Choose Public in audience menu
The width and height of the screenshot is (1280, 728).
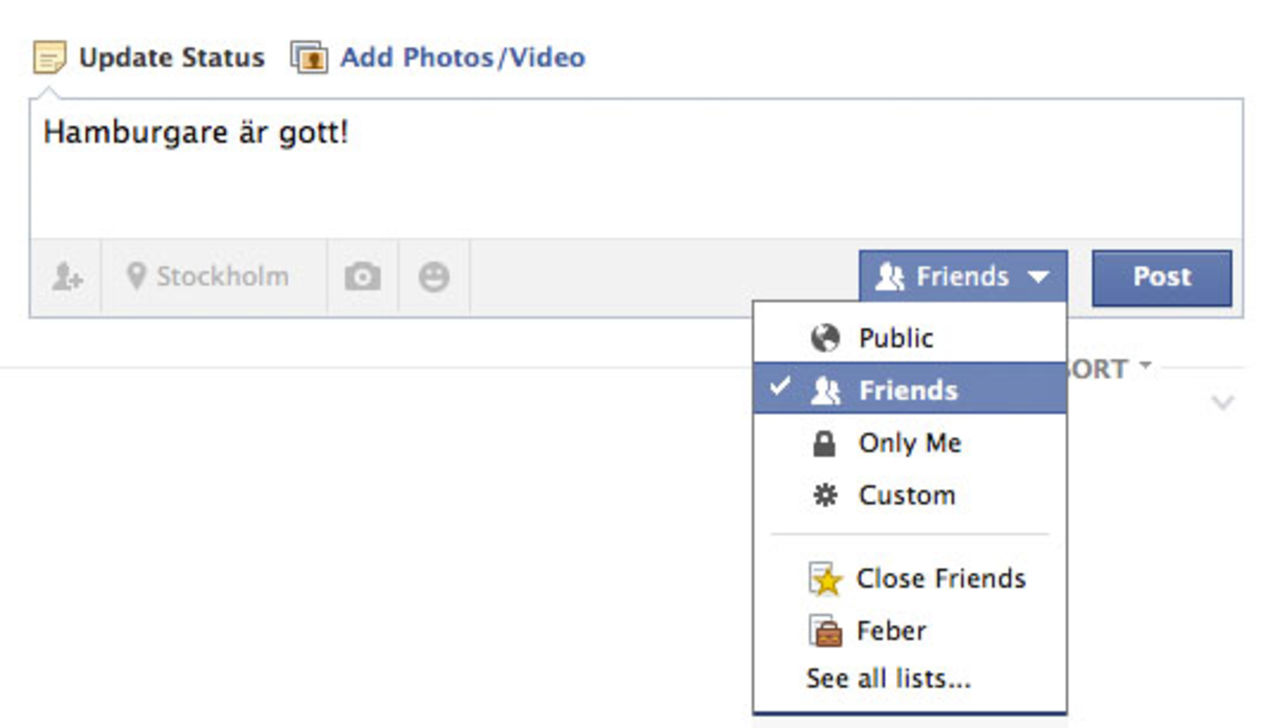tap(896, 338)
